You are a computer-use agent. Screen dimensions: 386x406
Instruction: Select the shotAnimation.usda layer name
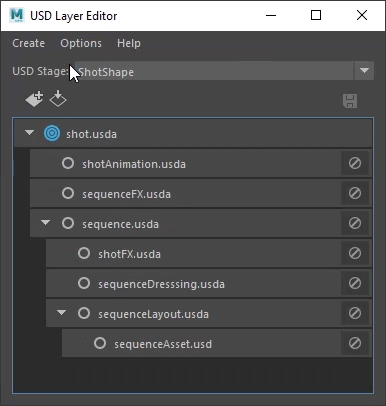point(134,164)
